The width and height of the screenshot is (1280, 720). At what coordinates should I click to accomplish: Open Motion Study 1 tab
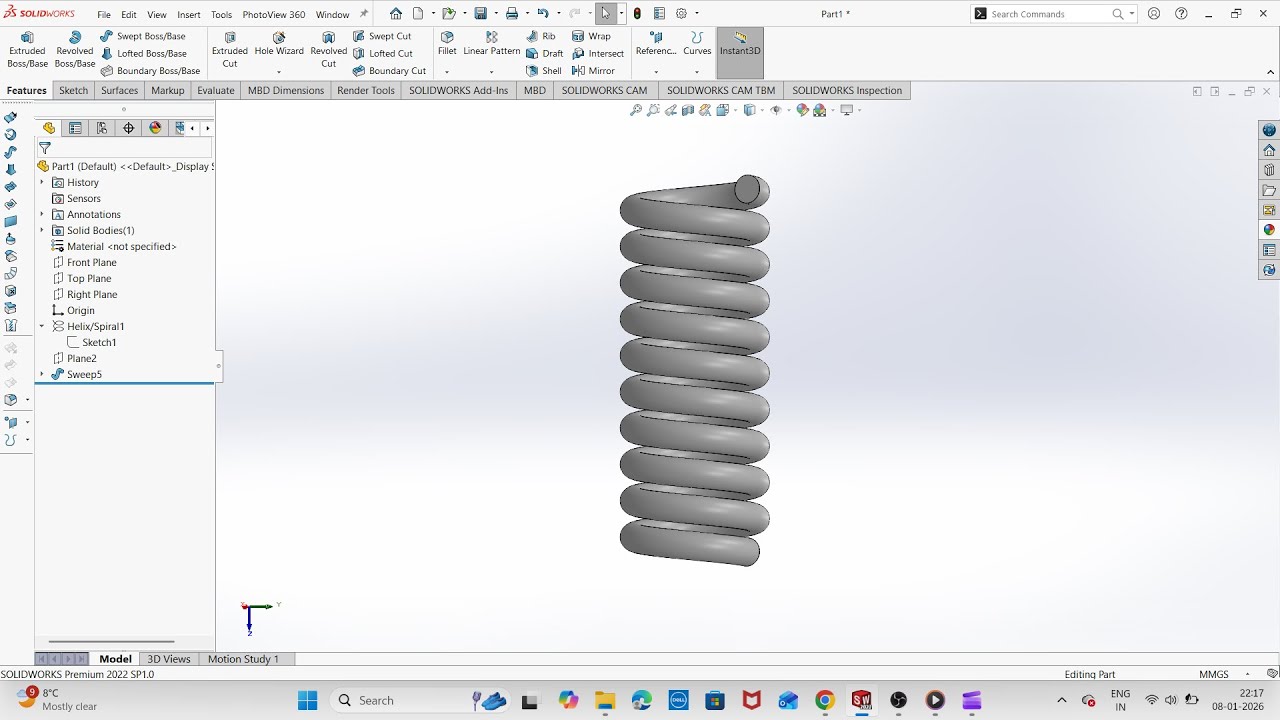243,659
